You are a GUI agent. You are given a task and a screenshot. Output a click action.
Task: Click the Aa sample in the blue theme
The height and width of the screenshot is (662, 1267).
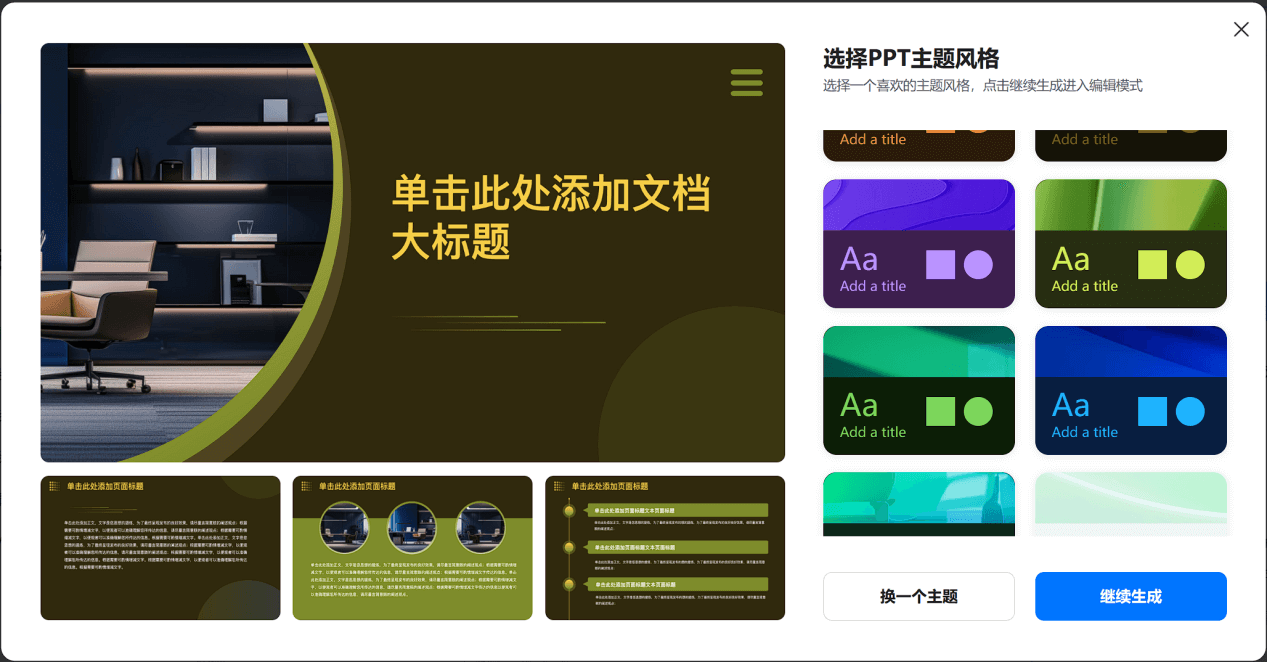tap(1071, 405)
